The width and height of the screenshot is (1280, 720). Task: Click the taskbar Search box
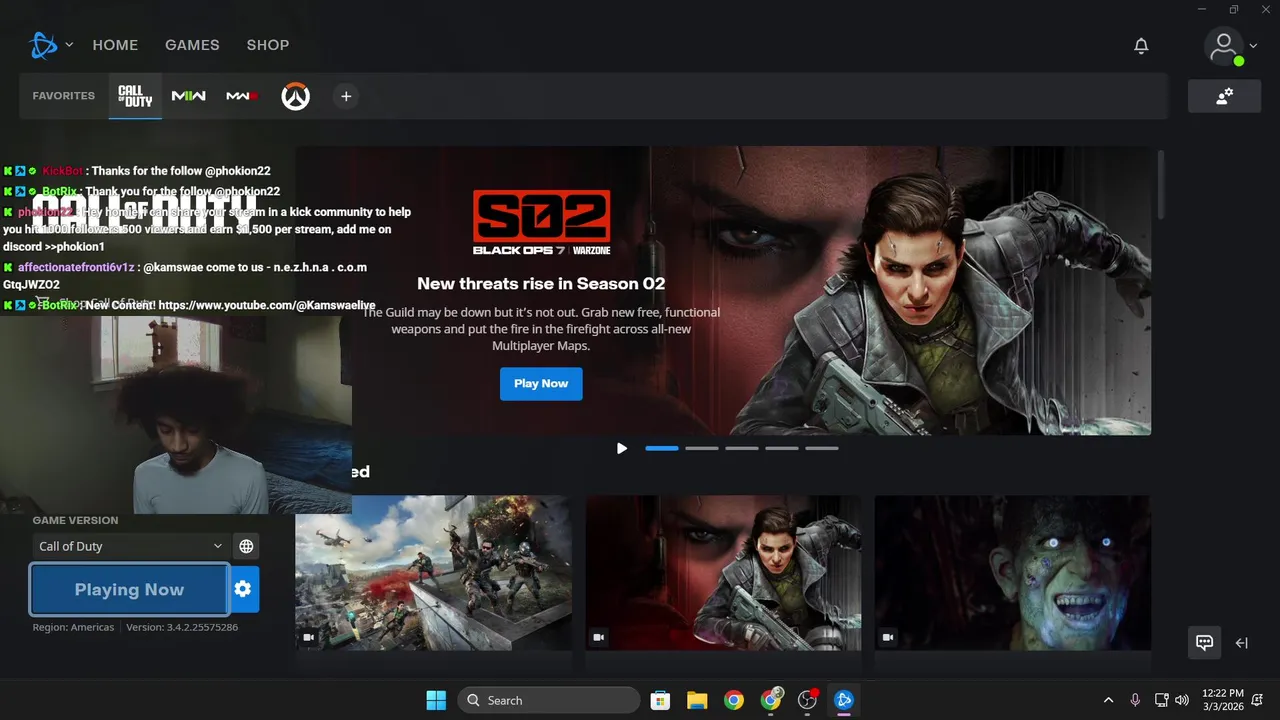(x=549, y=700)
